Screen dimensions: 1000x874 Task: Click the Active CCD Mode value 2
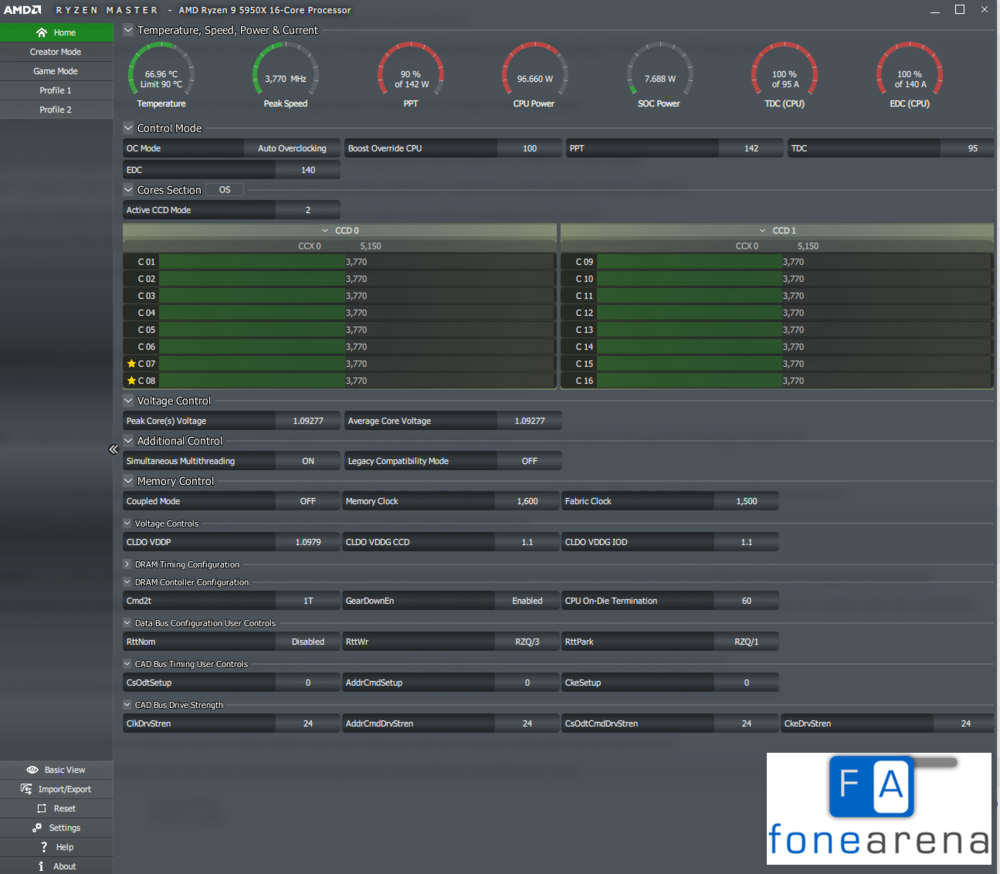tap(308, 210)
